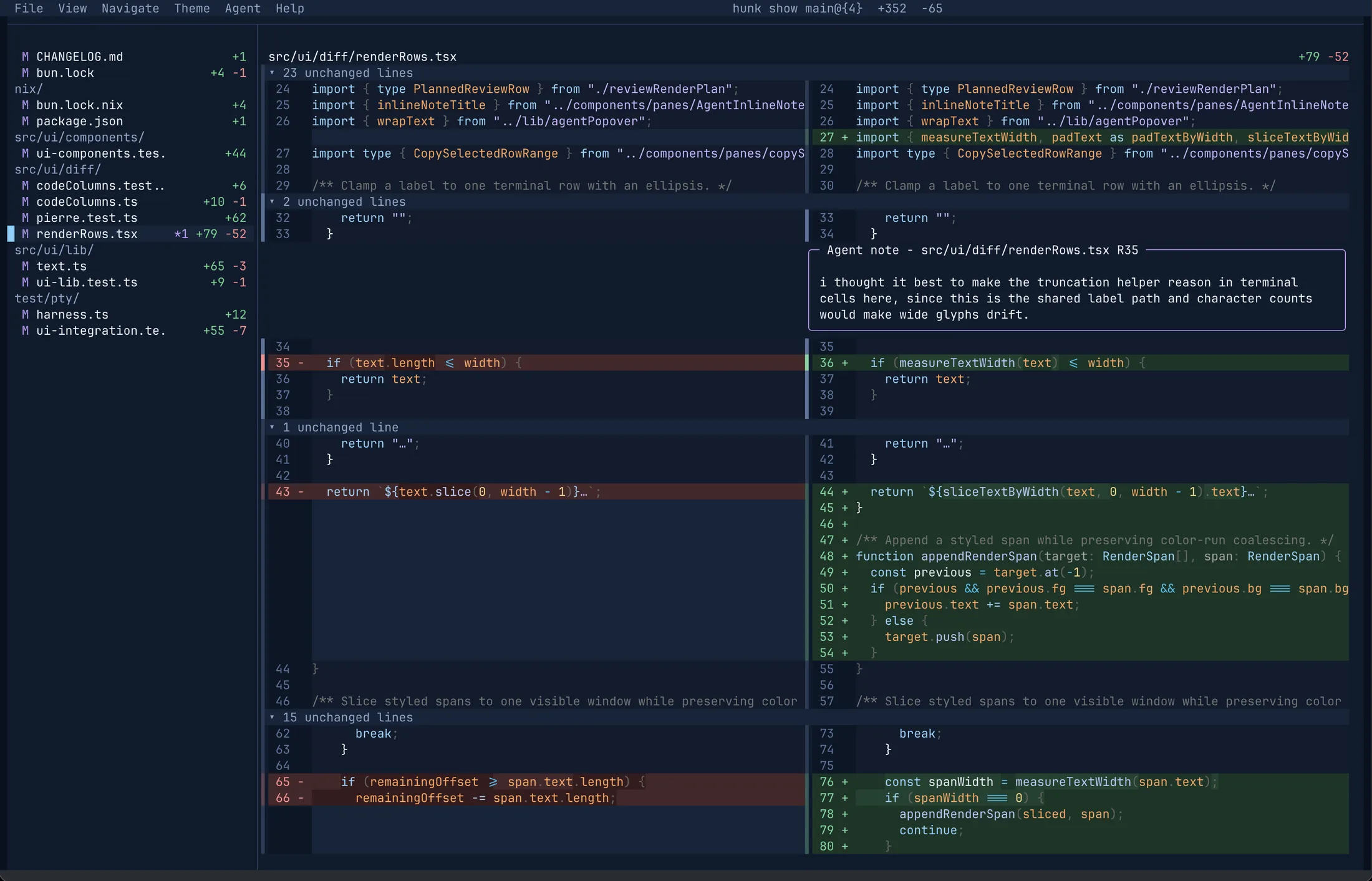Screen dimensions: 1372x881
Task: Click removed line 65 remainingOffset ≥ span.text.length
Action: pos(536,782)
